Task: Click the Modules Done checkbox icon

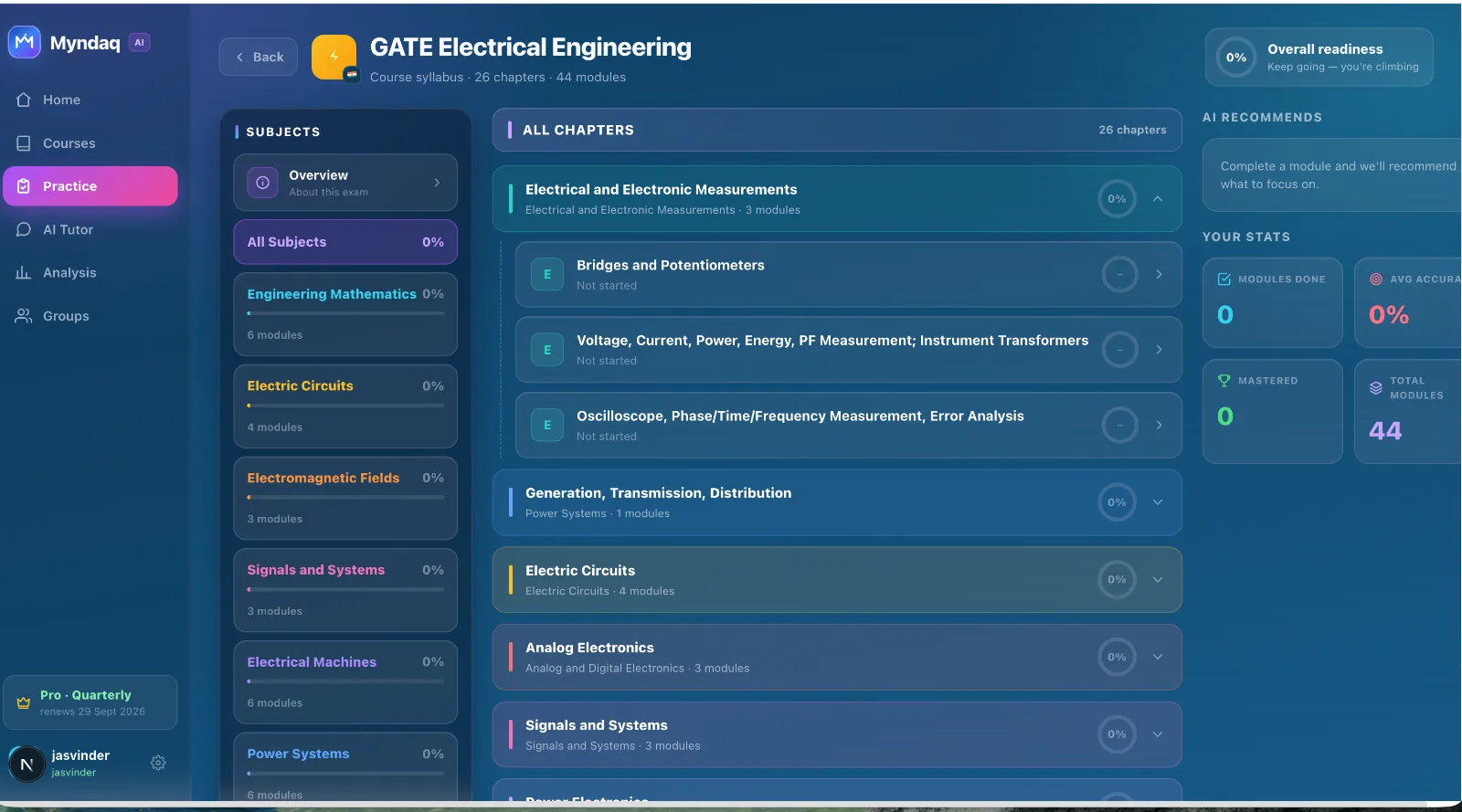Action: [1224, 279]
